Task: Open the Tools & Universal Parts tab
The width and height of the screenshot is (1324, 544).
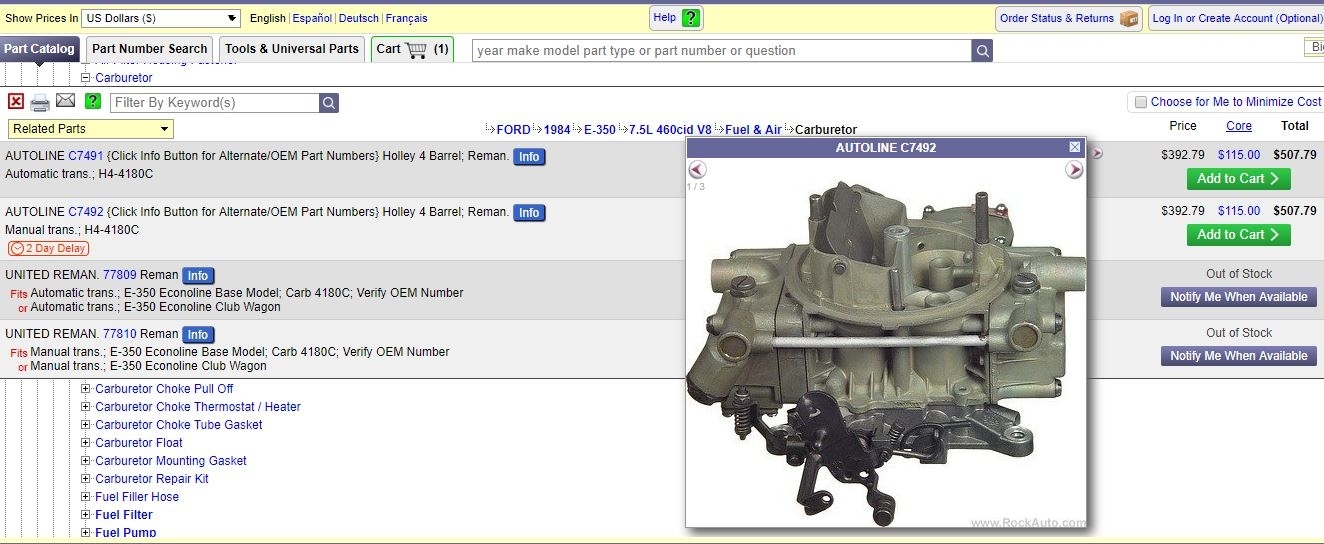Action: coord(291,49)
